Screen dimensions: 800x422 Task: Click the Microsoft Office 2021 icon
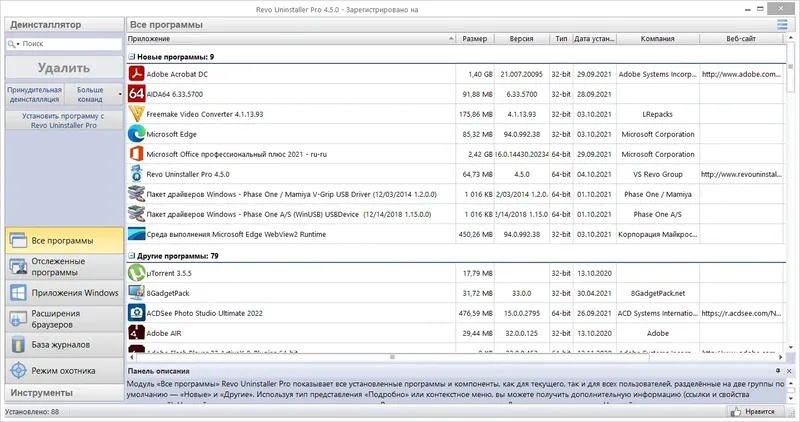[x=136, y=154]
